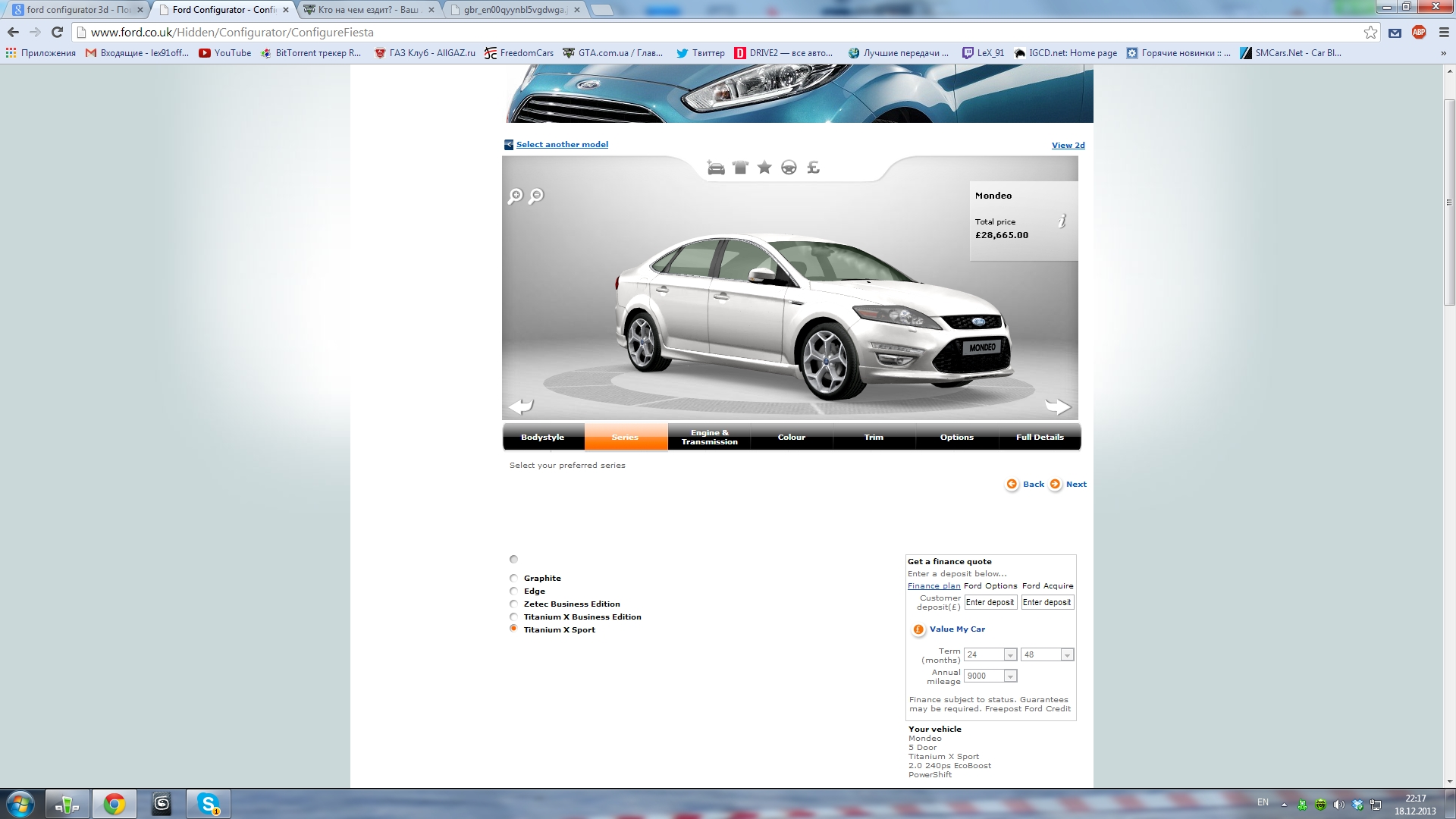Screen dimensions: 1456x819
Task: Open the FreedomCars bookmark
Action: pos(519,53)
